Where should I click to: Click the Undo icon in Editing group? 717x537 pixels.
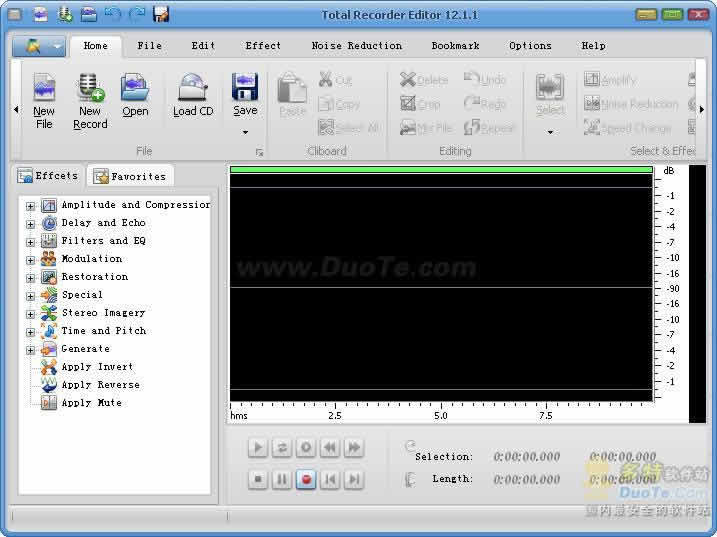pos(471,79)
